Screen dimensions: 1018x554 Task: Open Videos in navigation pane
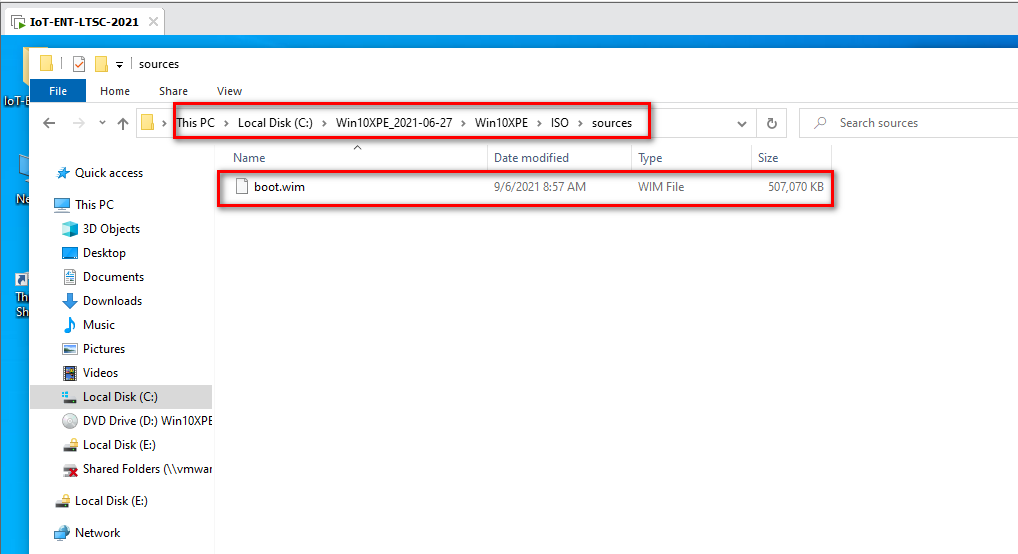coord(100,373)
